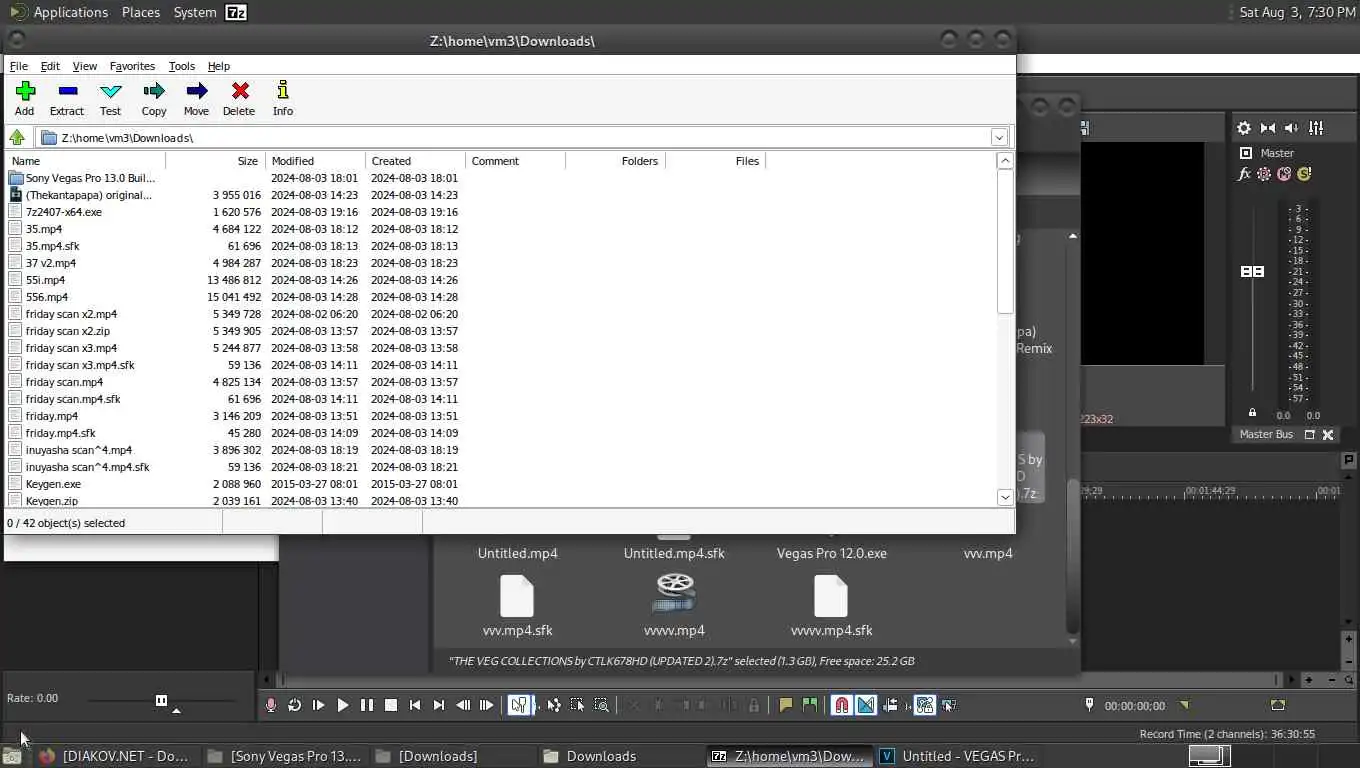Click vvvv.mp4 video thumbnail in file manager
The height and width of the screenshot is (768, 1360).
point(675,593)
